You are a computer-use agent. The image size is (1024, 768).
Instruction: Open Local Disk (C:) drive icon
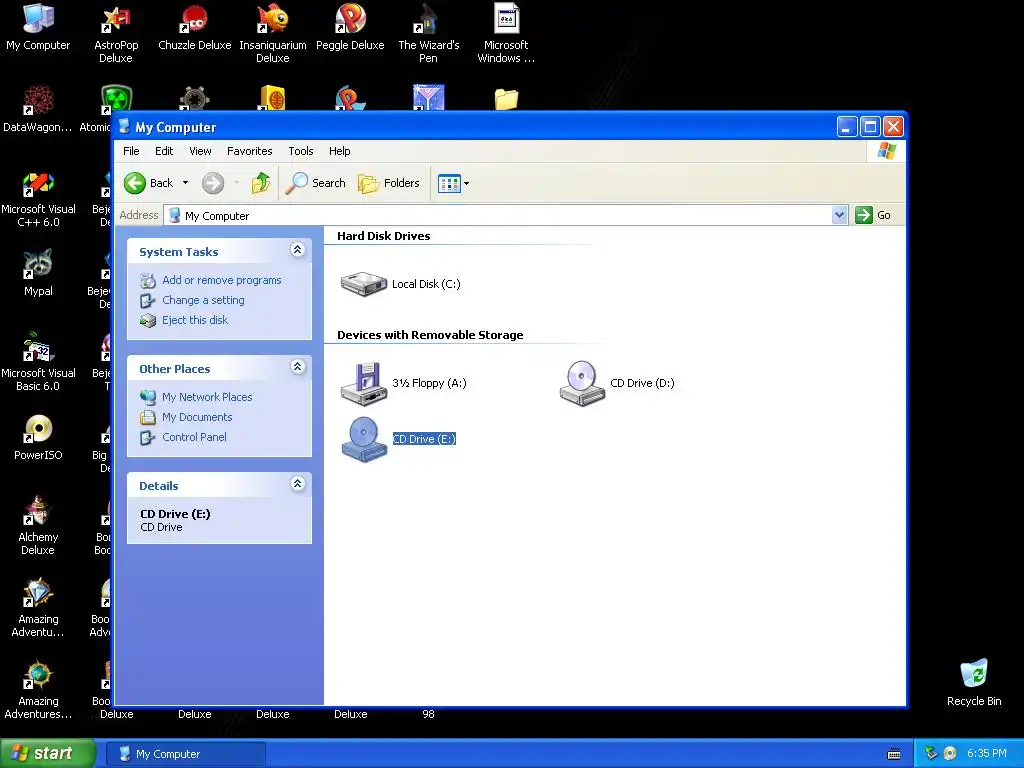(x=364, y=283)
